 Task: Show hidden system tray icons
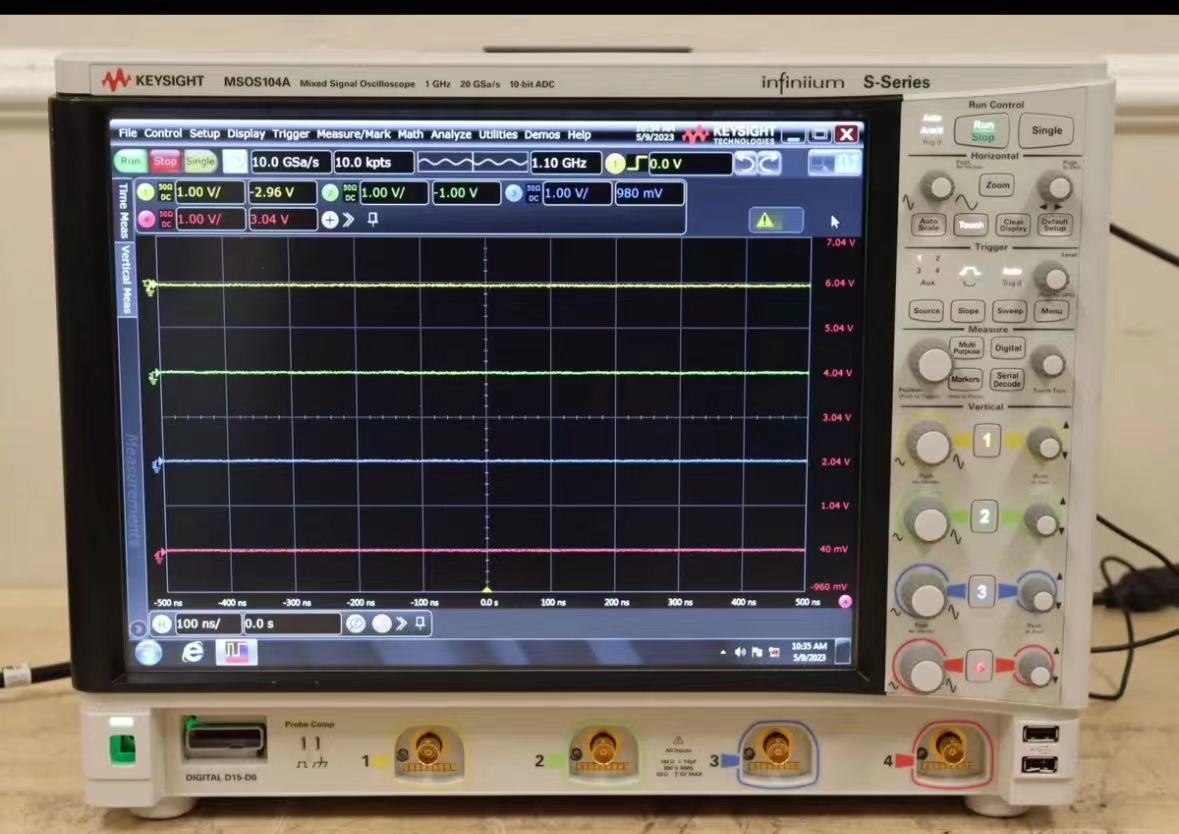point(723,652)
